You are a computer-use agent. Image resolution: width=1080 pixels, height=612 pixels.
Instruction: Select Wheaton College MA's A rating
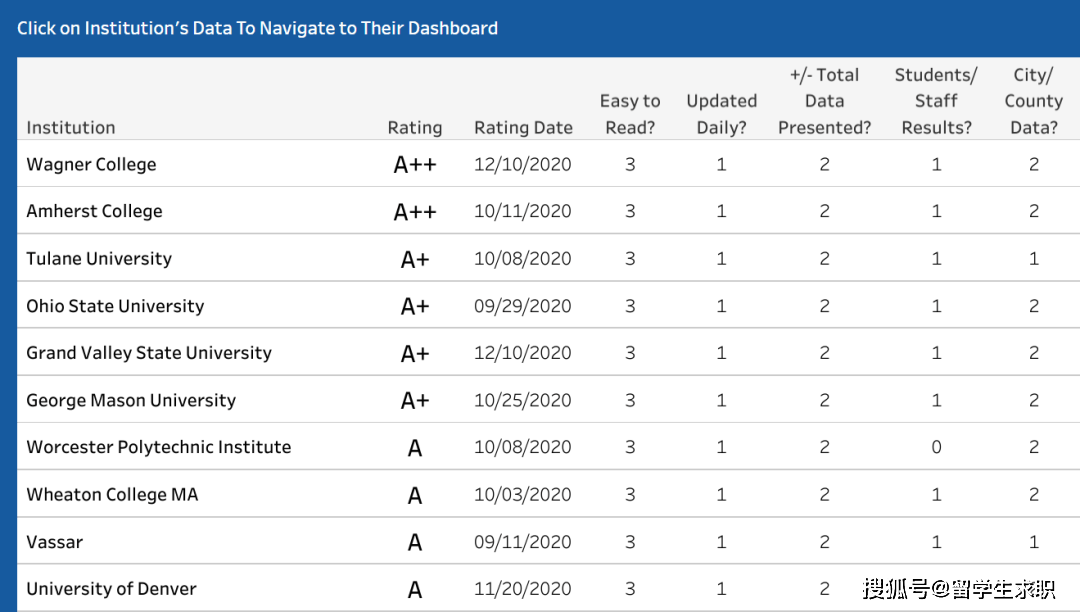415,496
